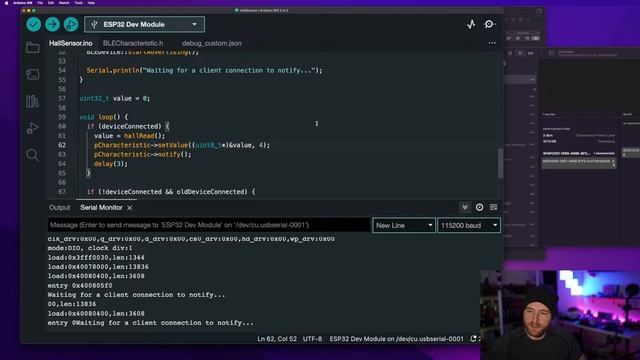Screen dimensions: 640x360
Task: Switch to the BLECharacteristic.h tab
Action: (x=133, y=43)
